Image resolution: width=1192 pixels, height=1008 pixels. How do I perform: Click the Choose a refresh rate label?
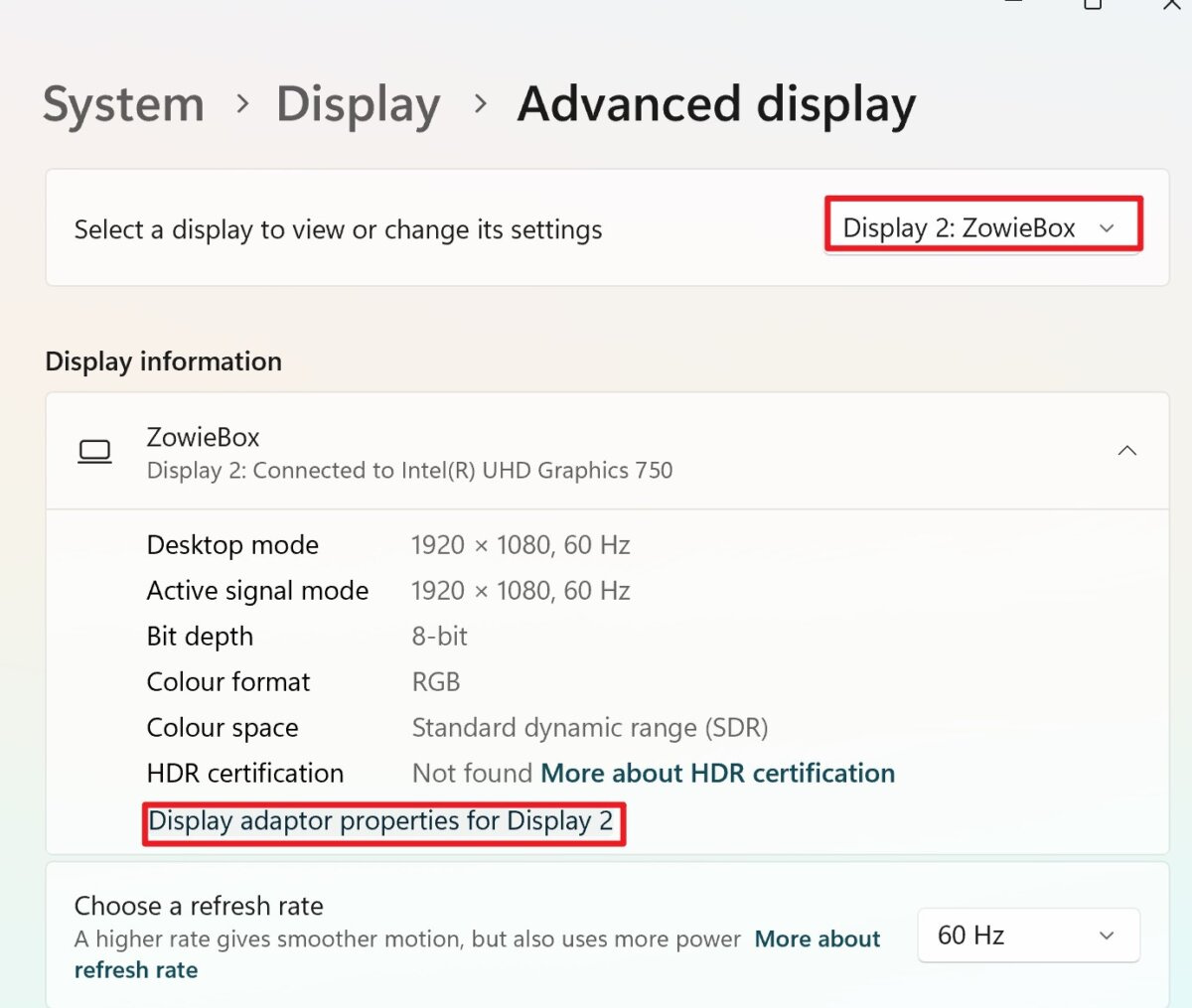click(x=199, y=905)
